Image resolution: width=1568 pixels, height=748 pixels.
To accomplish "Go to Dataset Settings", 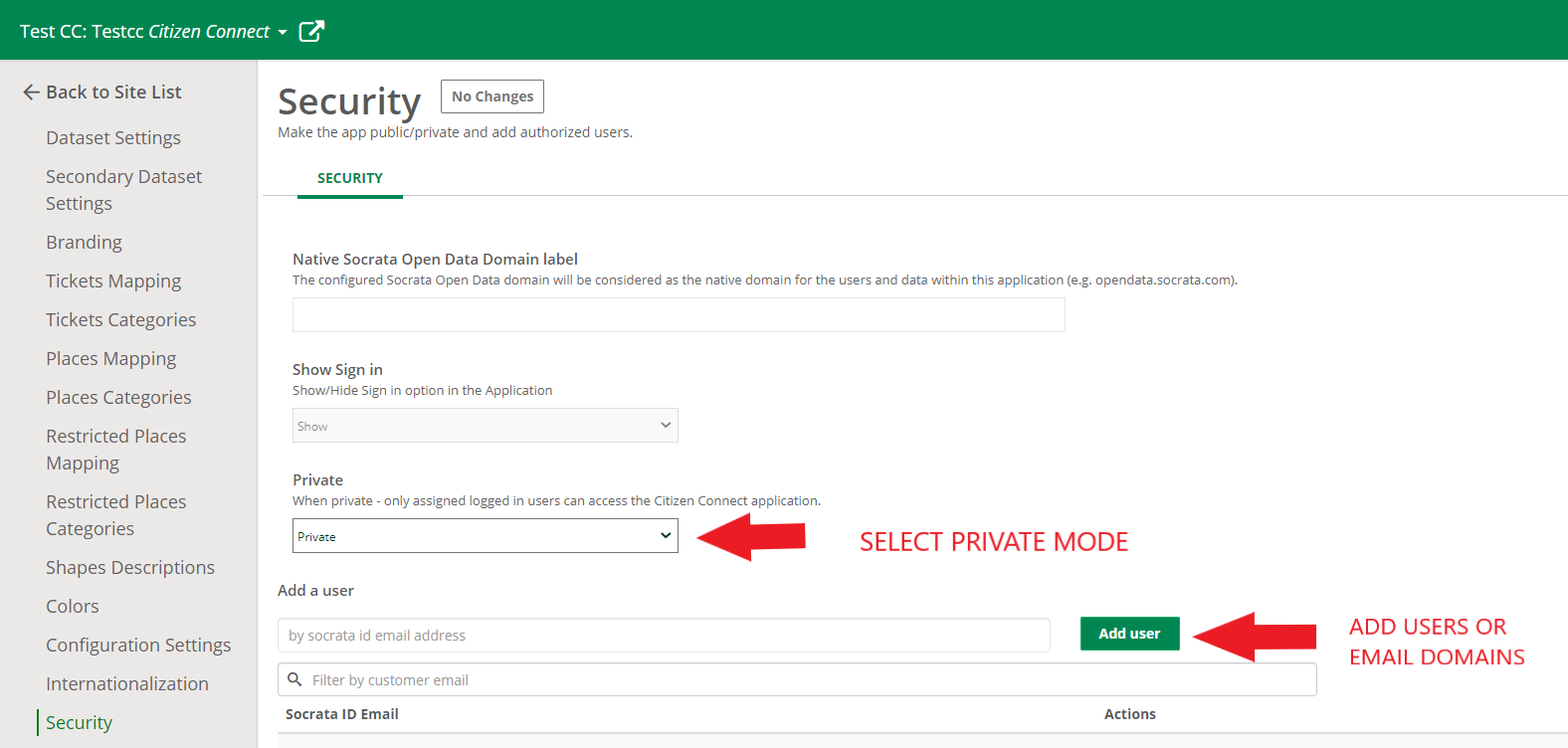I will coord(113,138).
